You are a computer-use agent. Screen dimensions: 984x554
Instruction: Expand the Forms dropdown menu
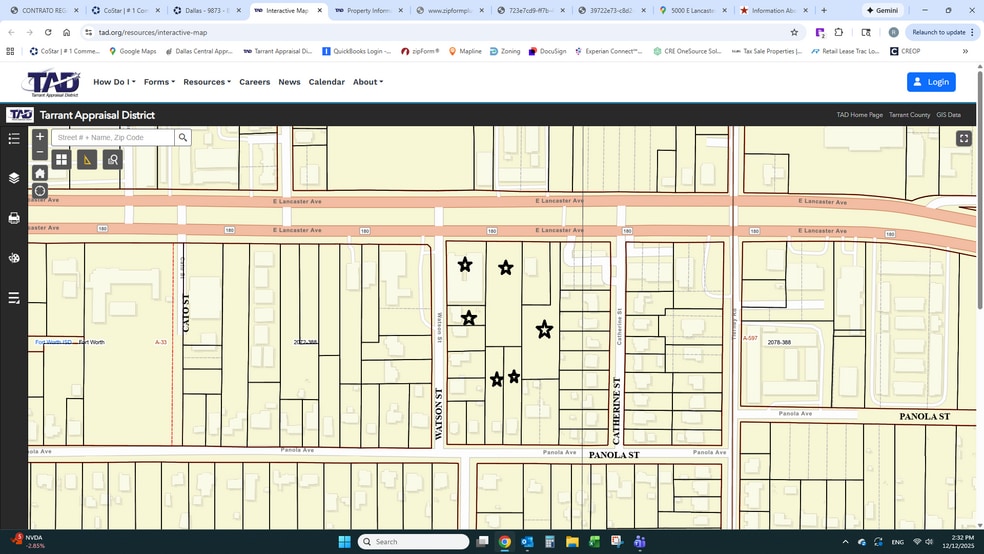(x=159, y=82)
